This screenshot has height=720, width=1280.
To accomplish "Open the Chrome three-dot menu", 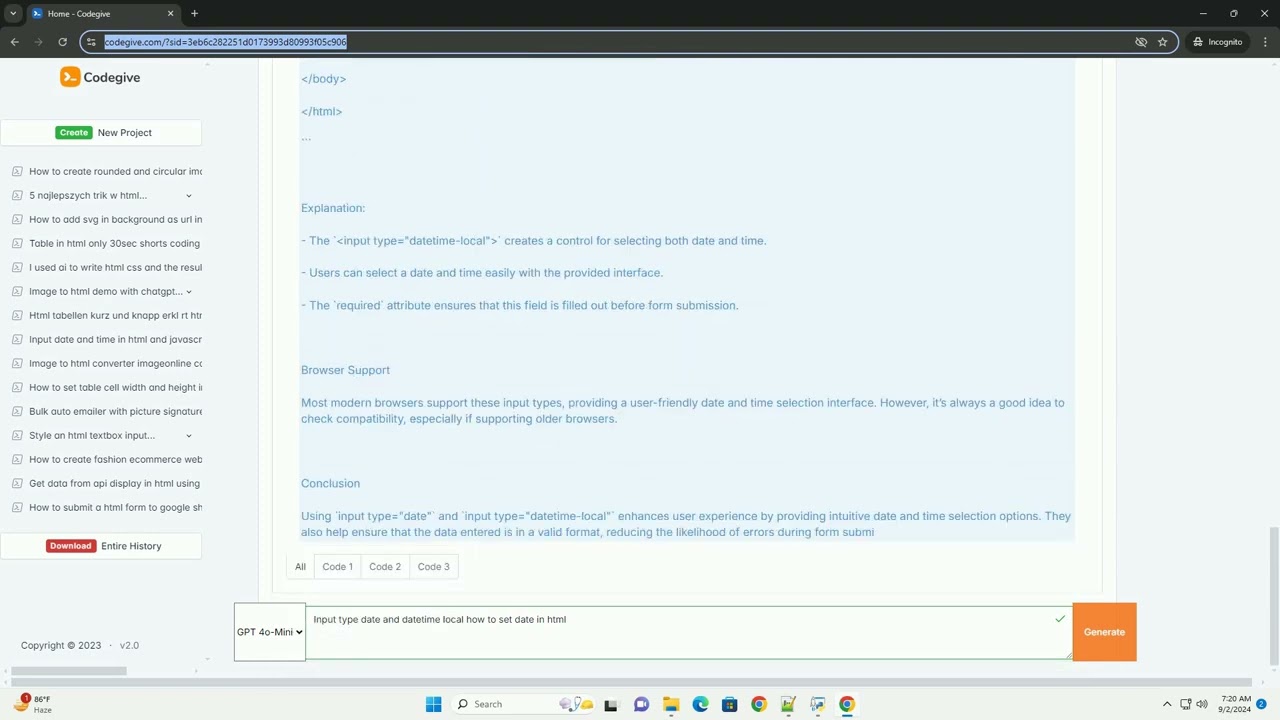I will 1266,42.
